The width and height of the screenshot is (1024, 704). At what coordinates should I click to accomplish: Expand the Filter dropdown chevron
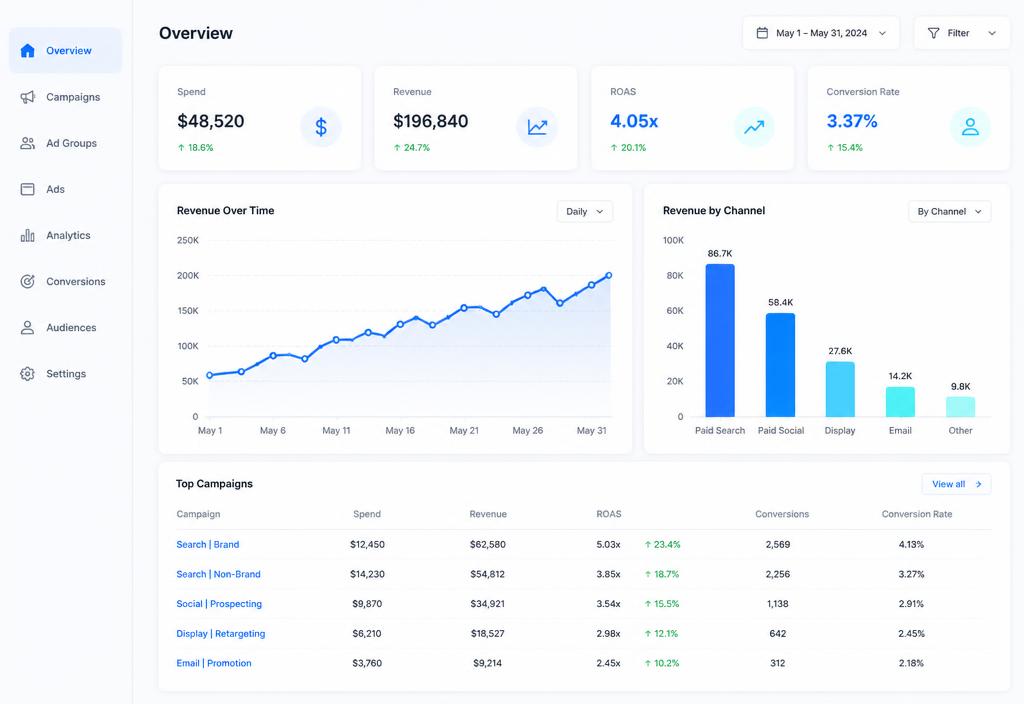pos(992,33)
